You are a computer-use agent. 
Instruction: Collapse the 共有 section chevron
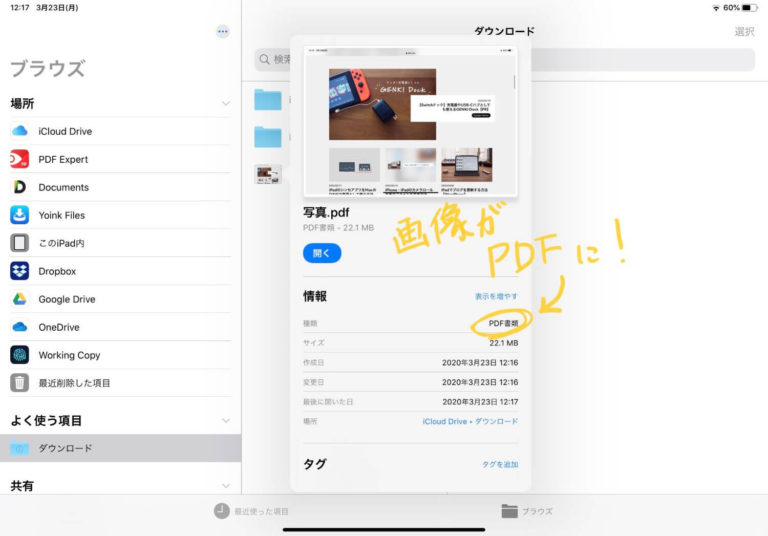click(226, 486)
